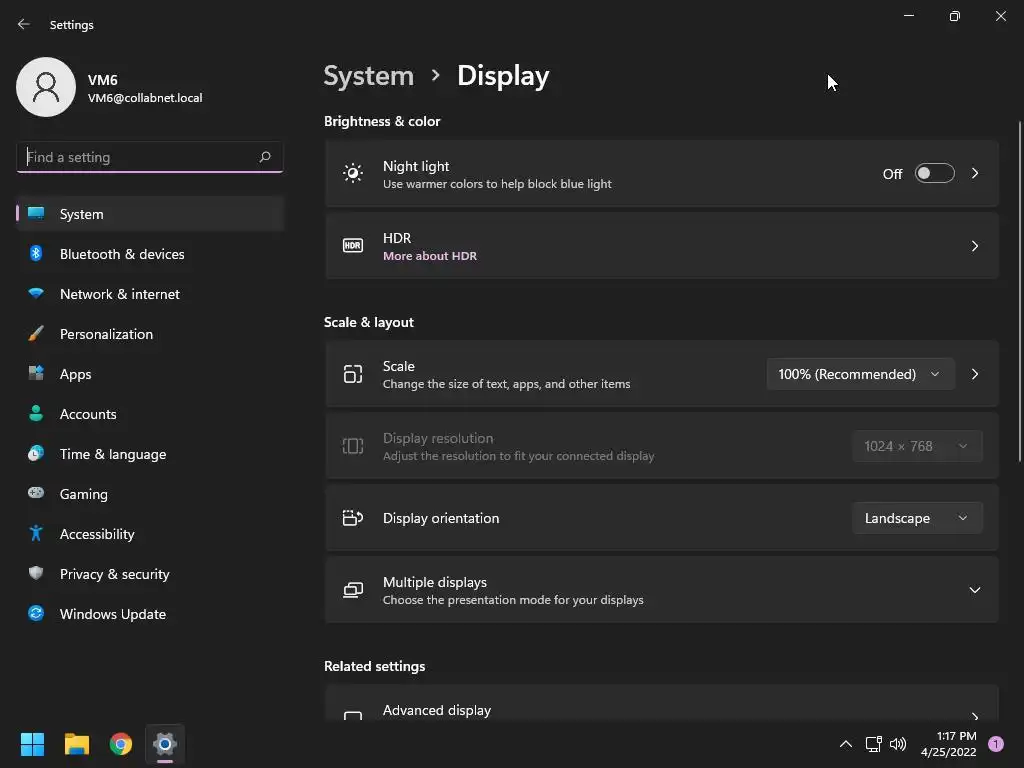Open the Scale 100% (Recommended) dropdown
This screenshot has height=768, width=1024.
[860, 374]
